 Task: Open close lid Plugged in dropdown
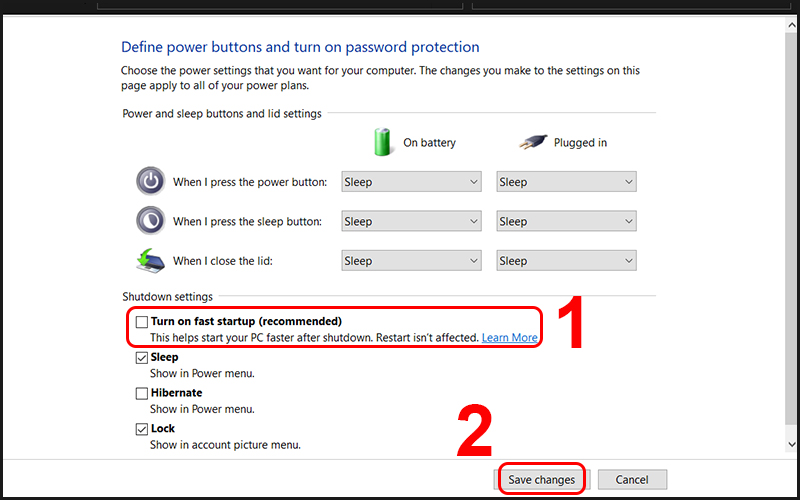pos(566,260)
